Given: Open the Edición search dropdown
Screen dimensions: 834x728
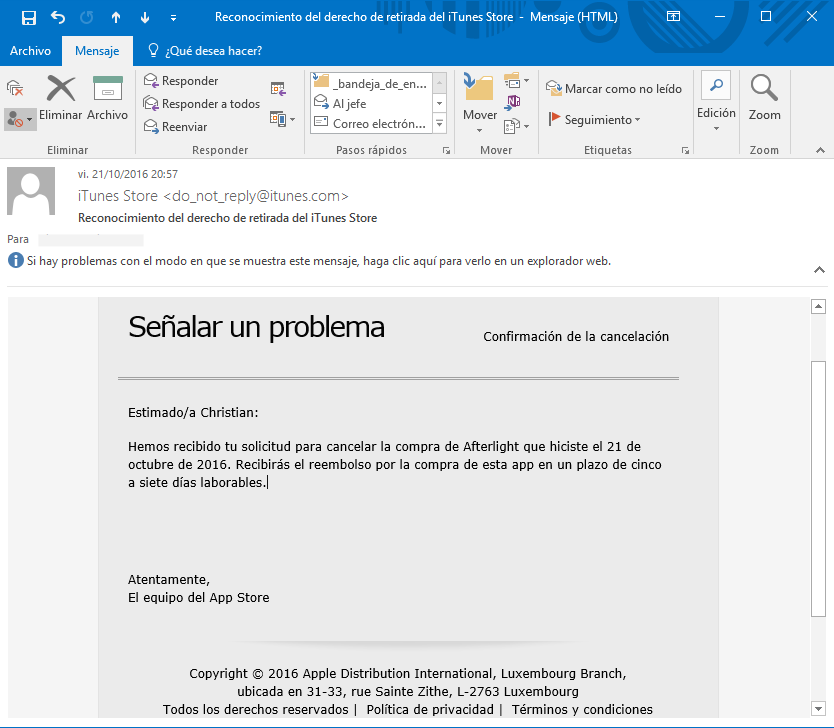Looking at the screenshot, I should (x=716, y=102).
